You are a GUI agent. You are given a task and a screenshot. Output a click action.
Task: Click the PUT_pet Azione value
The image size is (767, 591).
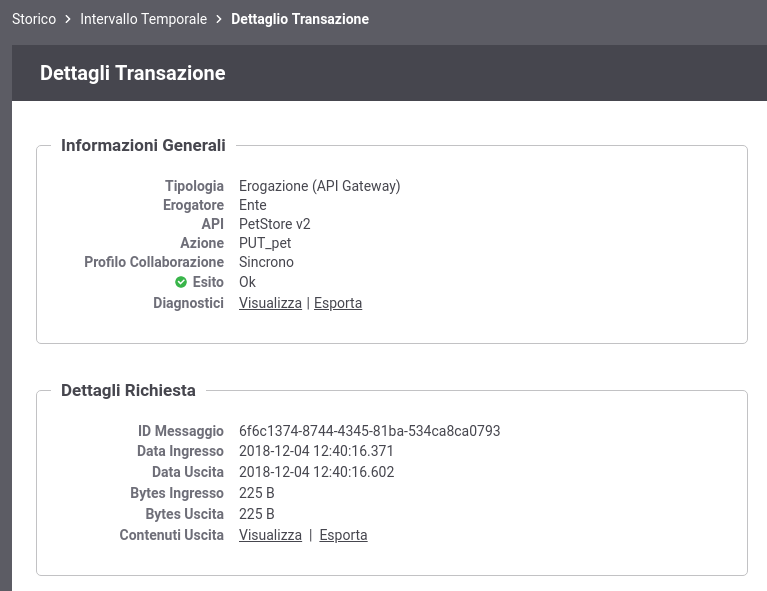pyautogui.click(x=265, y=243)
